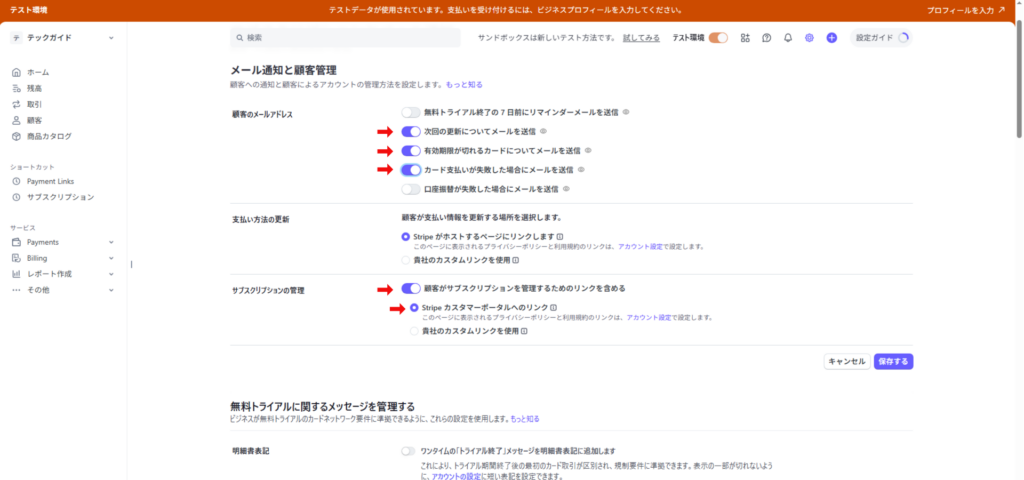Info icon beside last 貴社のカスタムリンクを使用

524,331
